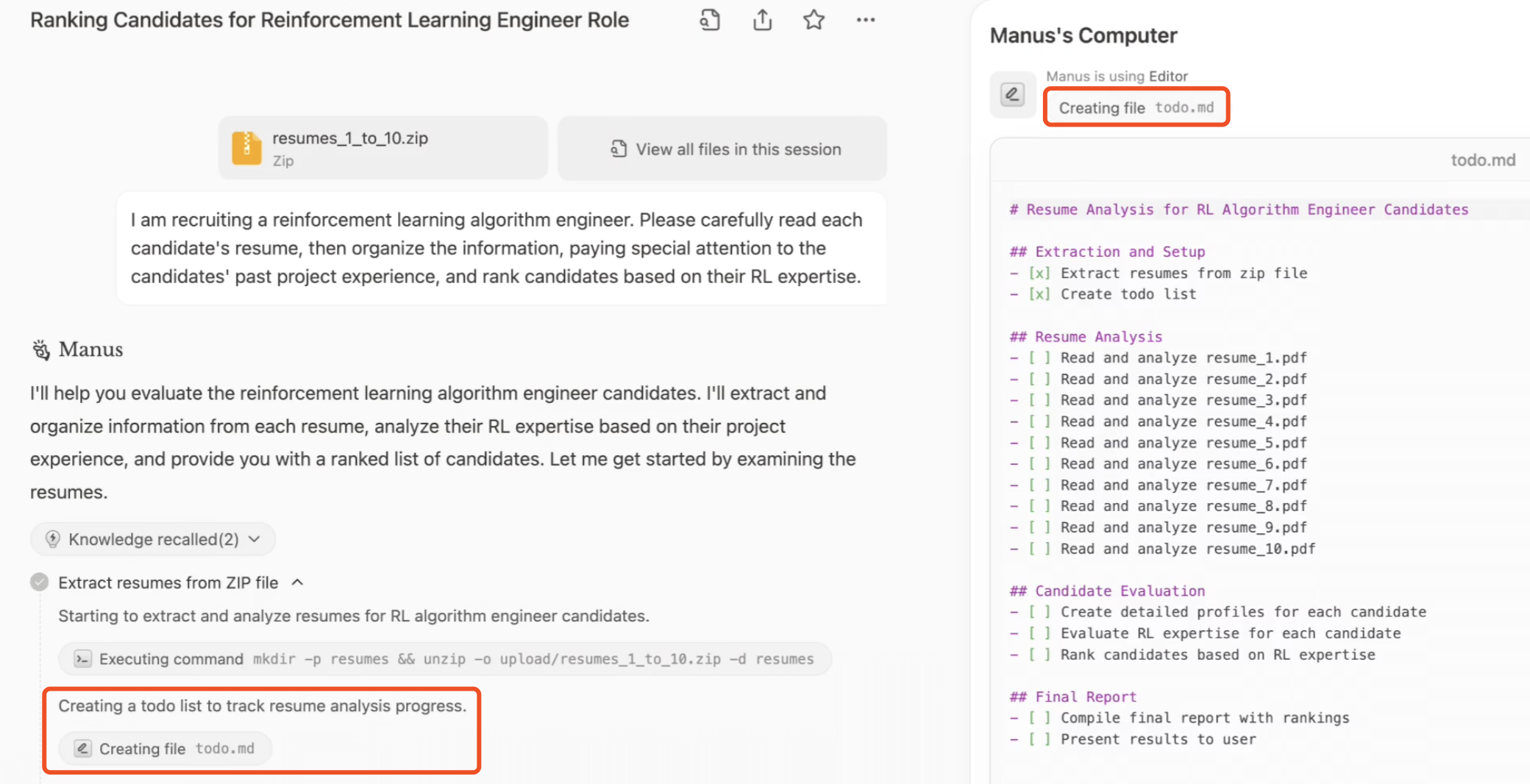This screenshot has width=1530, height=784.
Task: Click the Editor pencil icon in Manus's Computer
Action: pos(1013,94)
